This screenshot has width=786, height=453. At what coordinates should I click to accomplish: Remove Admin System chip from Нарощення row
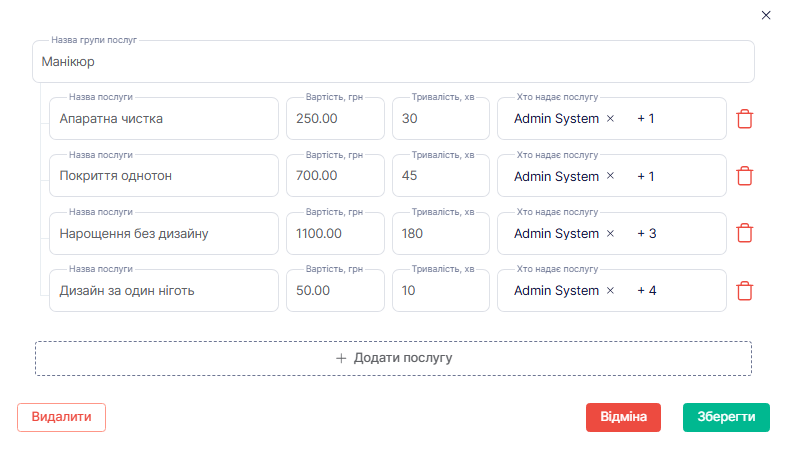coord(610,233)
